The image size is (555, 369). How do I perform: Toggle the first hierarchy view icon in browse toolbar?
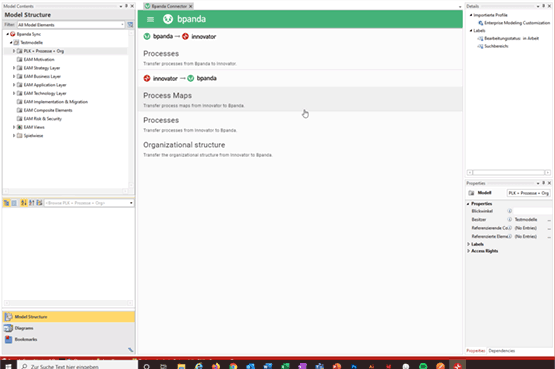tap(6, 203)
